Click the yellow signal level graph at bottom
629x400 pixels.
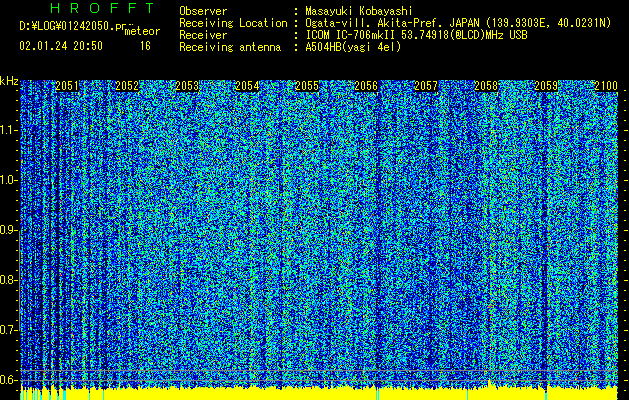coord(319,394)
